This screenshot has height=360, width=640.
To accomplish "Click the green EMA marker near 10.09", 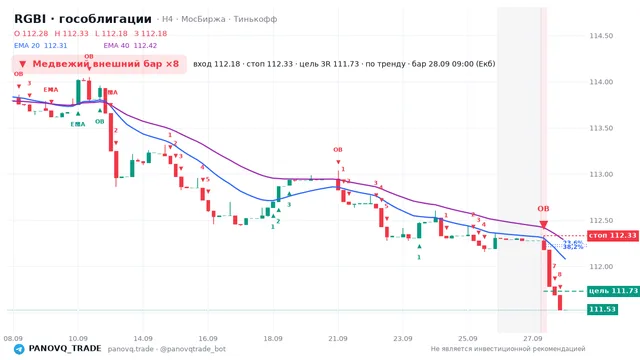I will (x=78, y=124).
